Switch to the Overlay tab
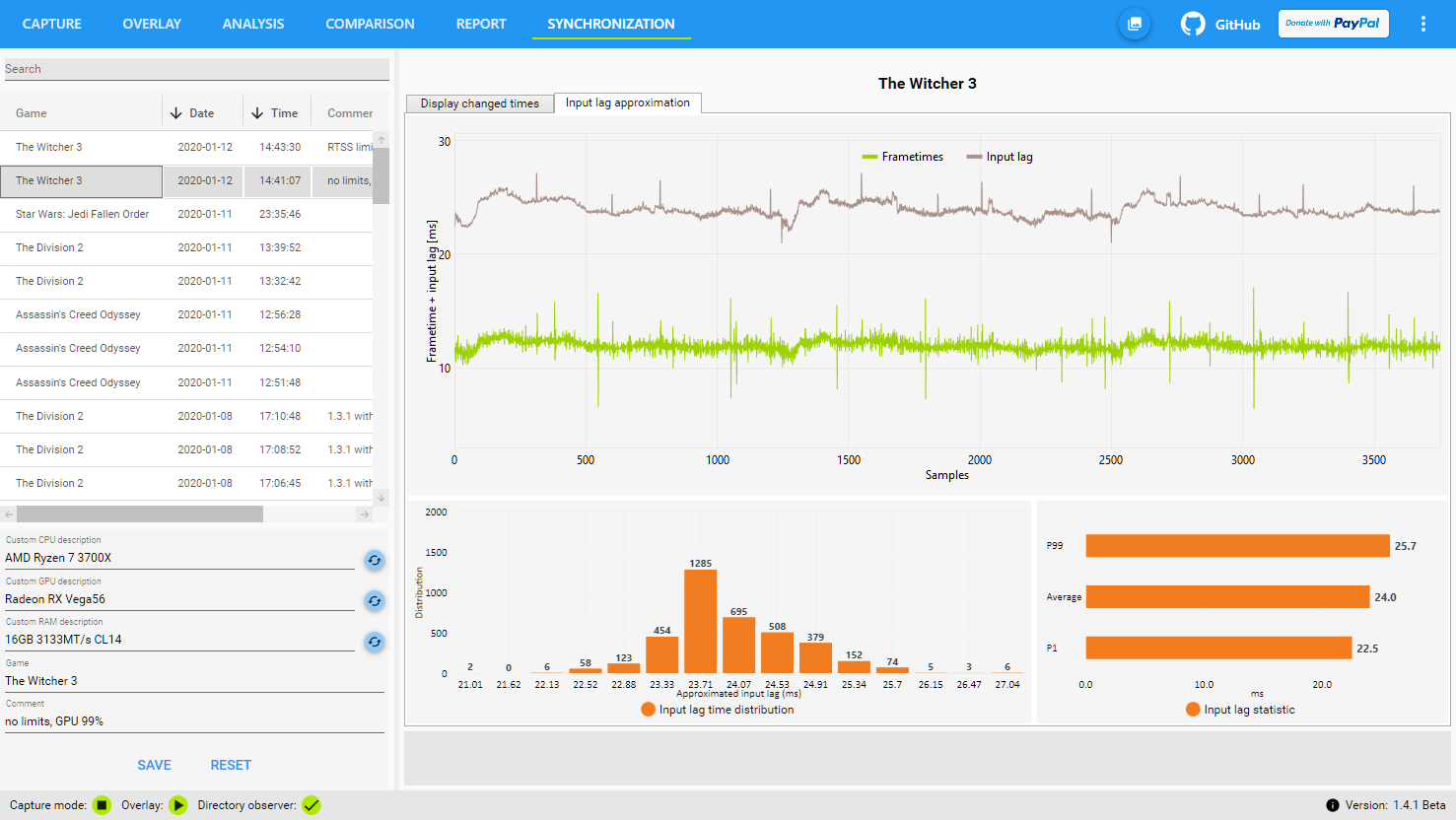The width and height of the screenshot is (1456, 820). (152, 24)
